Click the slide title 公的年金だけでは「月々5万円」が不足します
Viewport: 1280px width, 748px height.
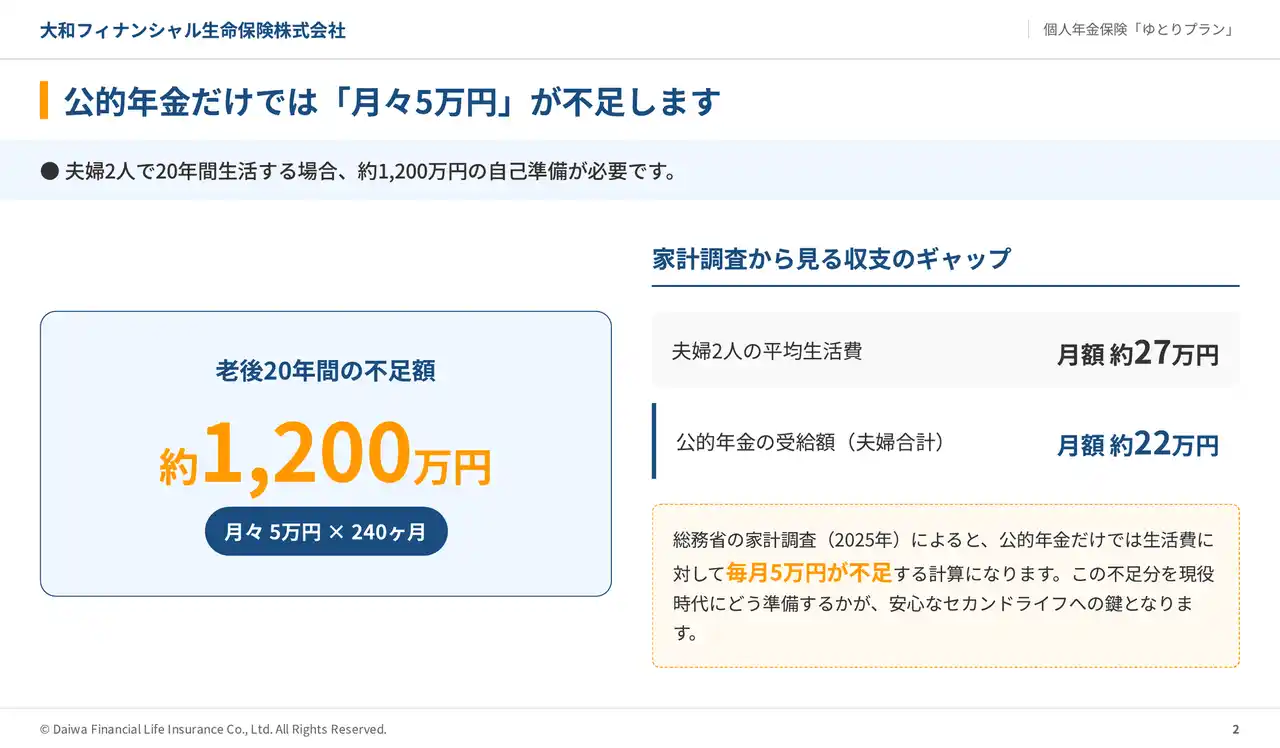click(x=392, y=102)
